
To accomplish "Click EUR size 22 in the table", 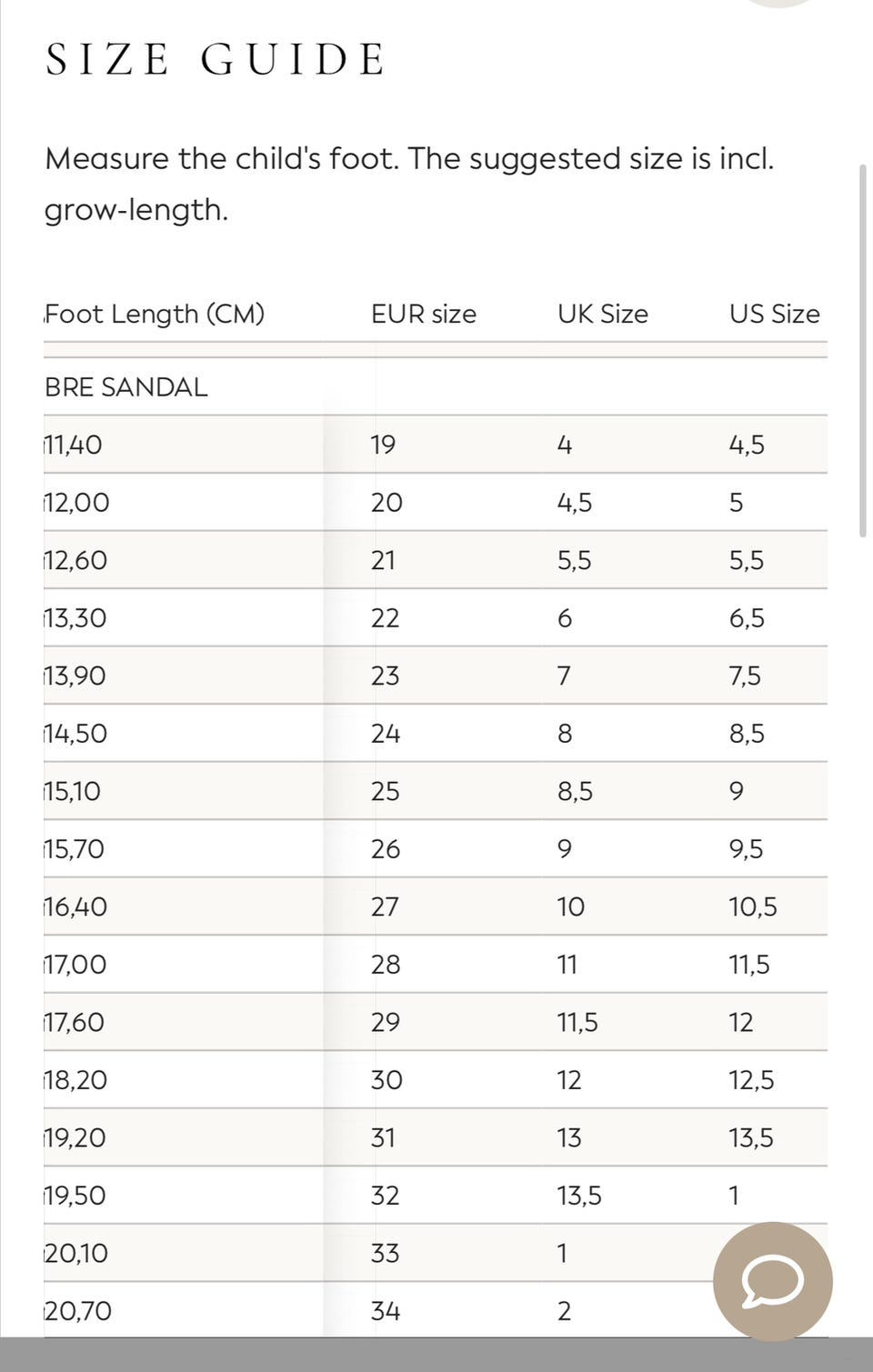I will click(x=385, y=618).
